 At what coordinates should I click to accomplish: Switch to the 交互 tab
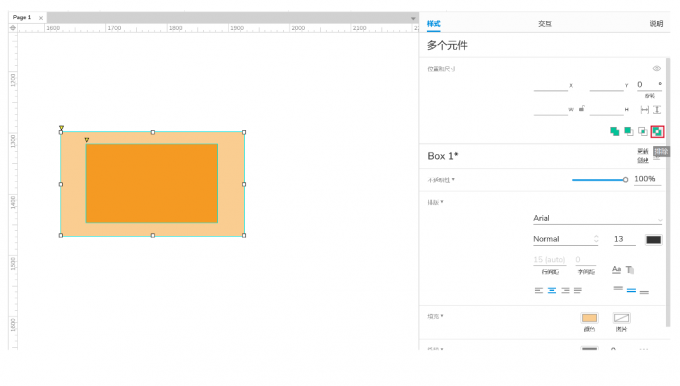pos(545,24)
